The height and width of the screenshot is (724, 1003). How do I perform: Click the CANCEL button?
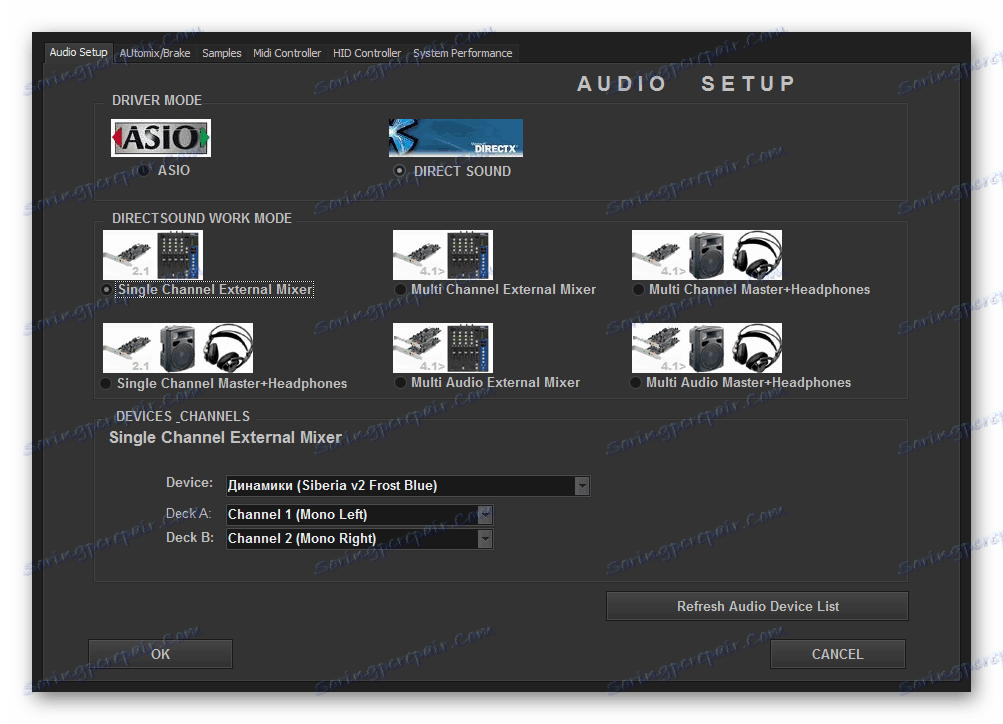click(838, 654)
